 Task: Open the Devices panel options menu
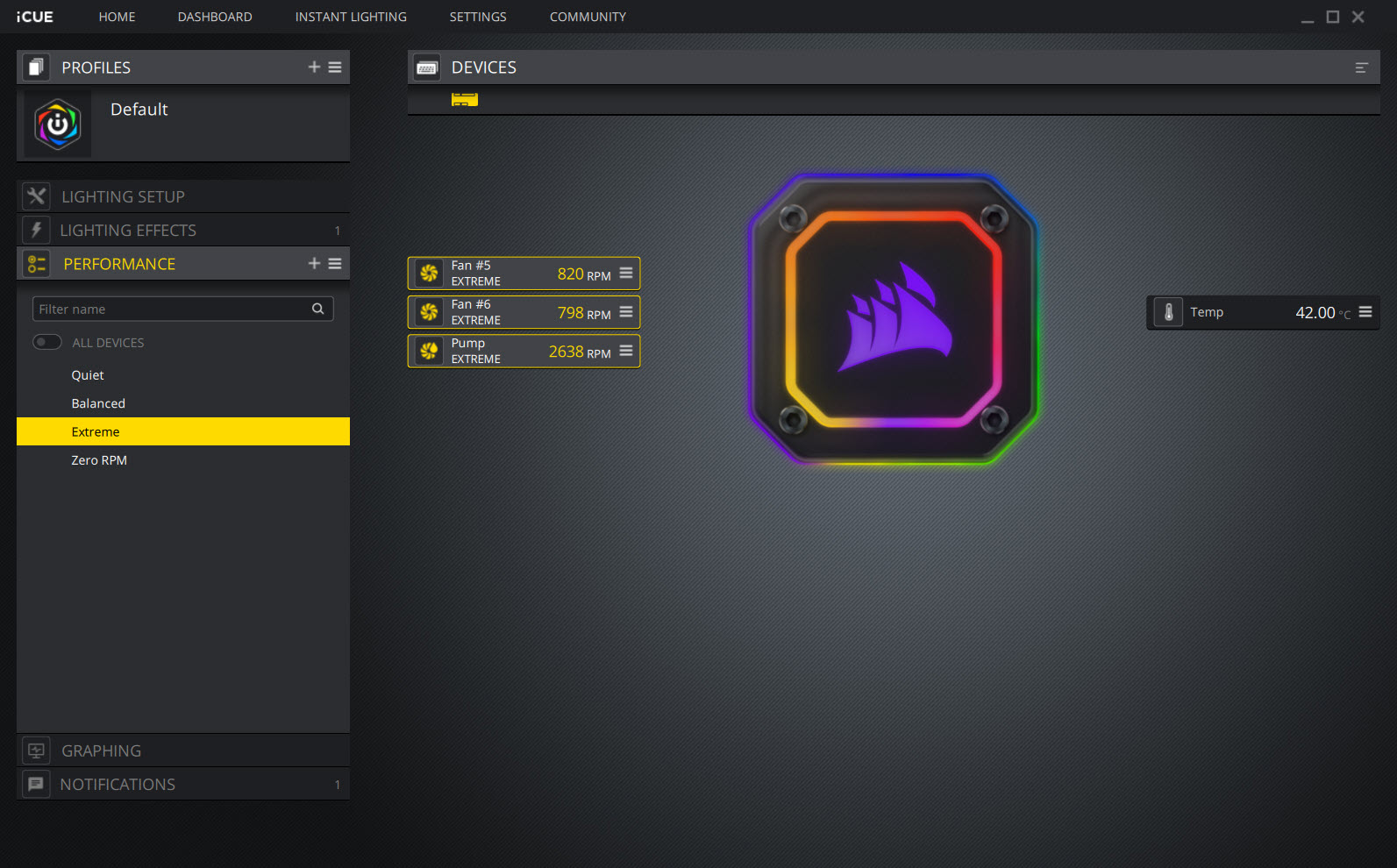pyautogui.click(x=1361, y=68)
